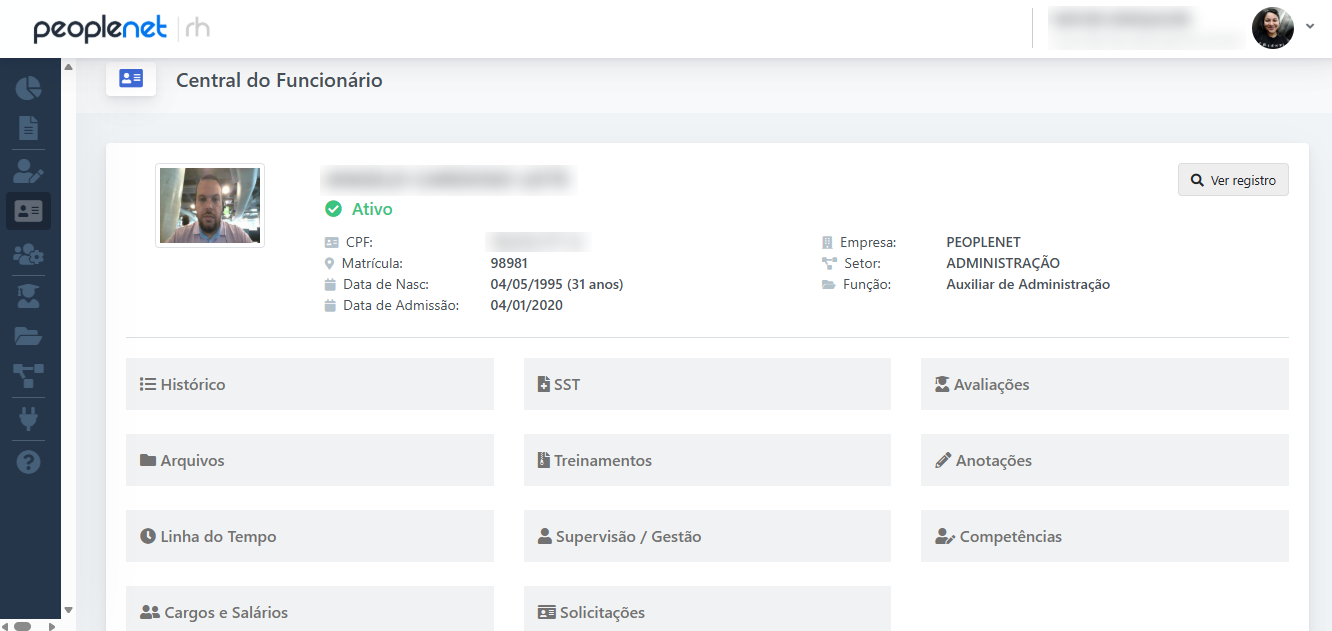Open the training graduate sidebar icon
1332x631 pixels.
[x=28, y=294]
